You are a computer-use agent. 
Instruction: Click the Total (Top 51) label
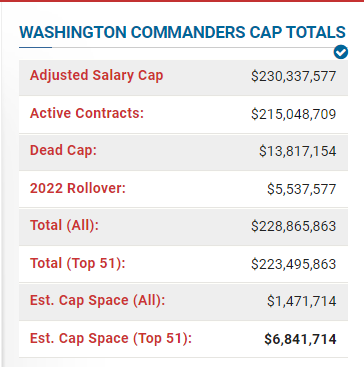coord(78,263)
